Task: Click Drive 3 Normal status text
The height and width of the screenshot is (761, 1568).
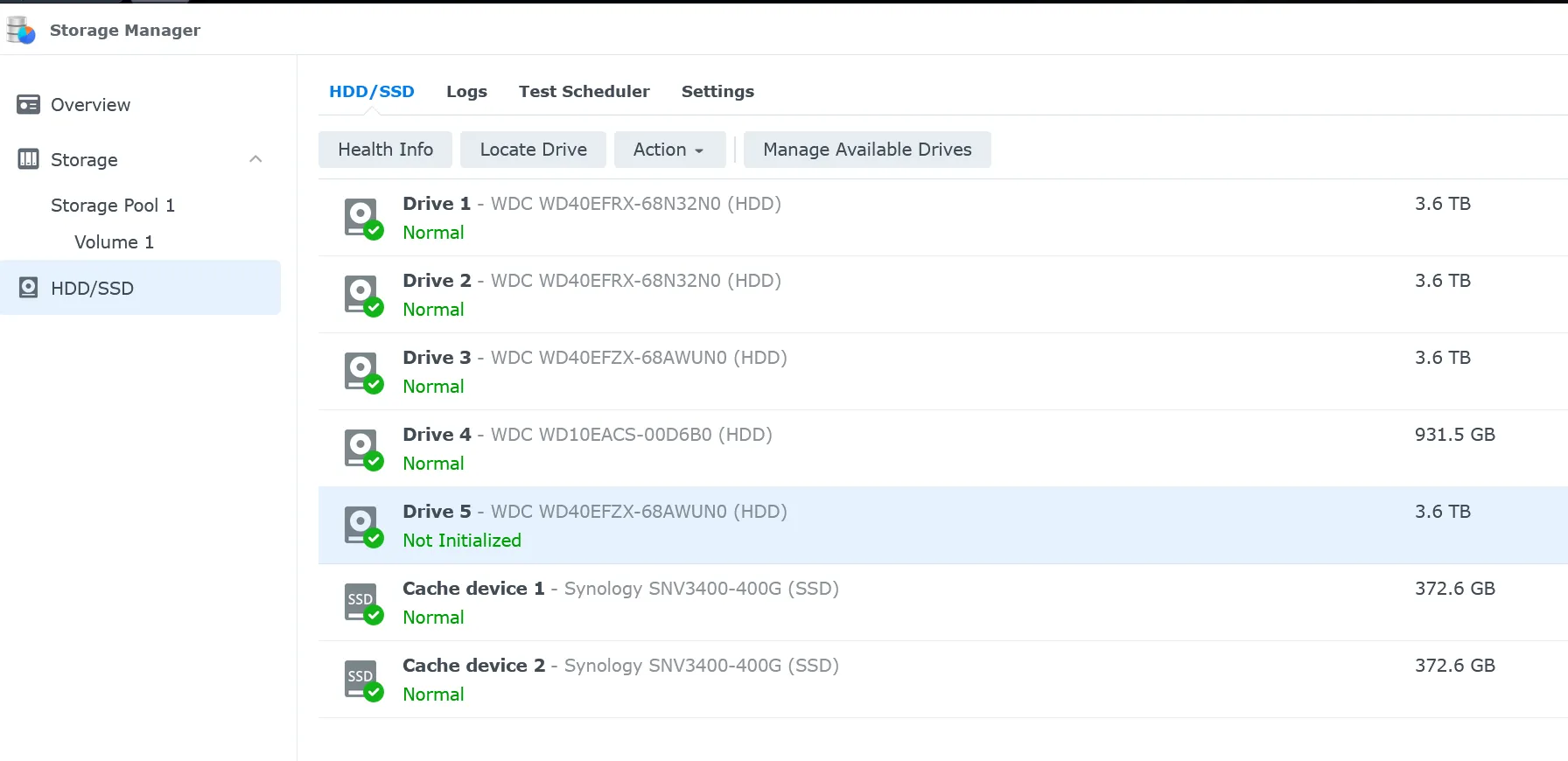Action: (x=433, y=387)
